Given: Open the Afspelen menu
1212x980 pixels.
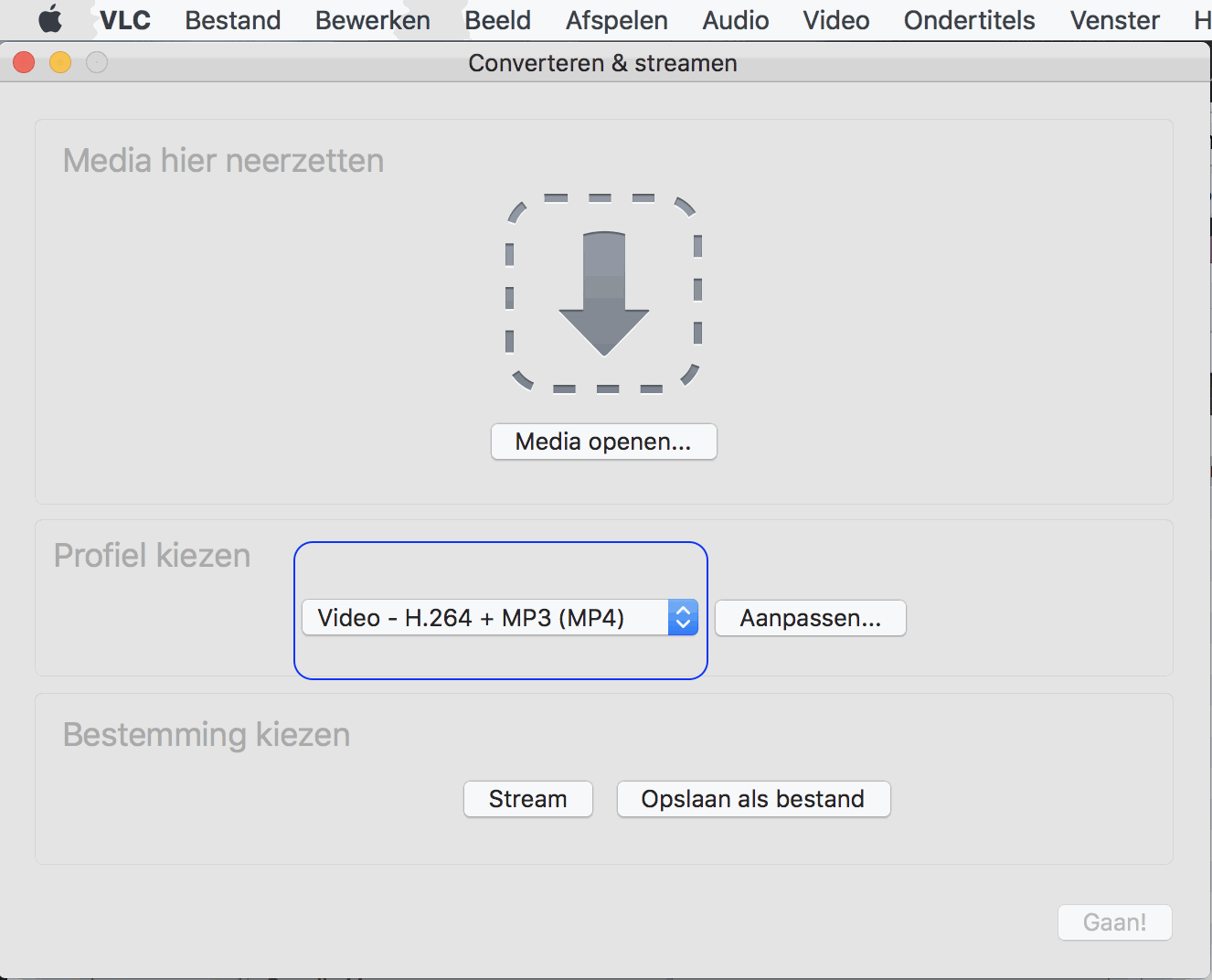Looking at the screenshot, I should (616, 20).
